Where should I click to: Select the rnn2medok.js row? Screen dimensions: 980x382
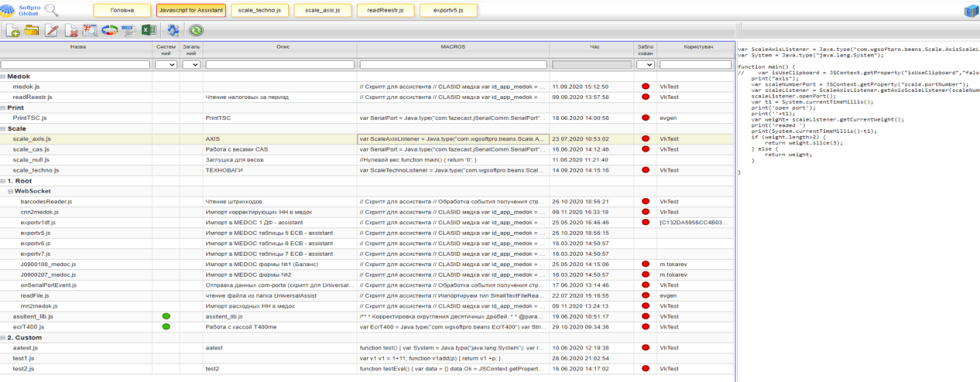pos(368,306)
